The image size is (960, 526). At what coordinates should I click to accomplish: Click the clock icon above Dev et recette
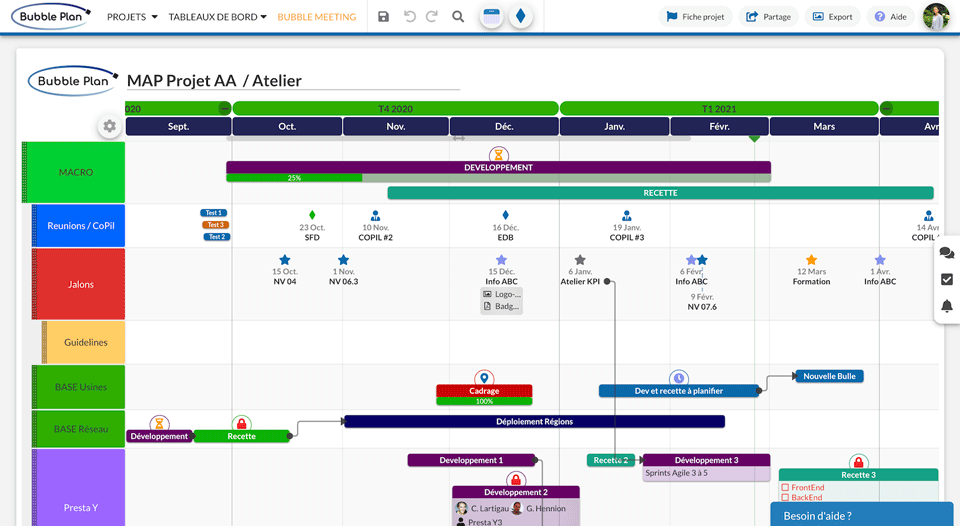tap(678, 378)
